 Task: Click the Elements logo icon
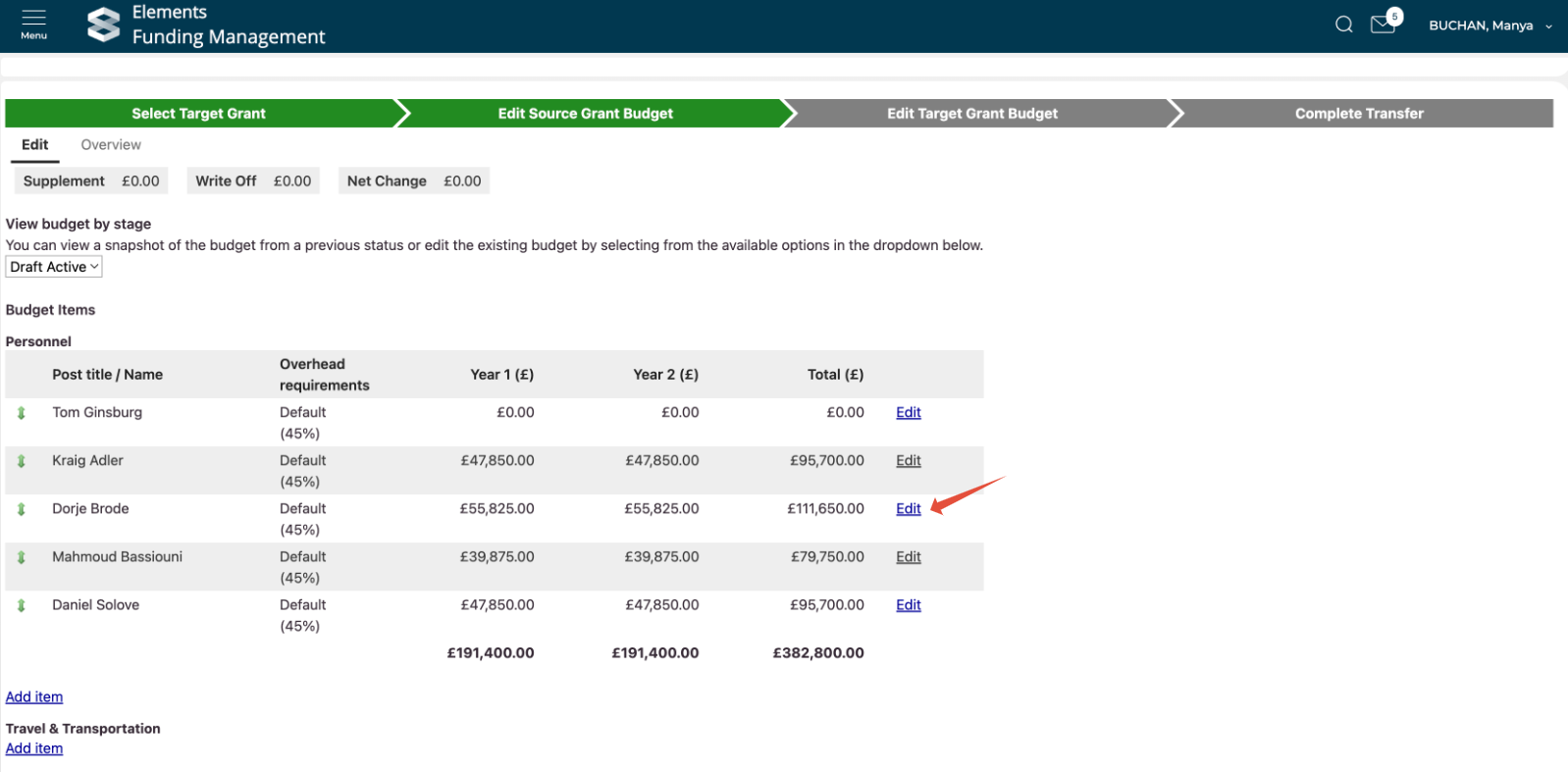coord(103,25)
